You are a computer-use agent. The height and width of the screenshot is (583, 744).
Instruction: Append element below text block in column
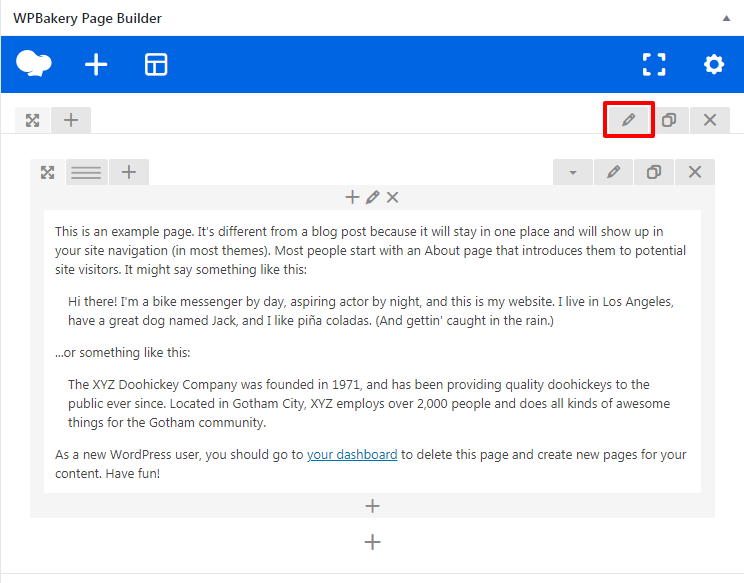(373, 506)
